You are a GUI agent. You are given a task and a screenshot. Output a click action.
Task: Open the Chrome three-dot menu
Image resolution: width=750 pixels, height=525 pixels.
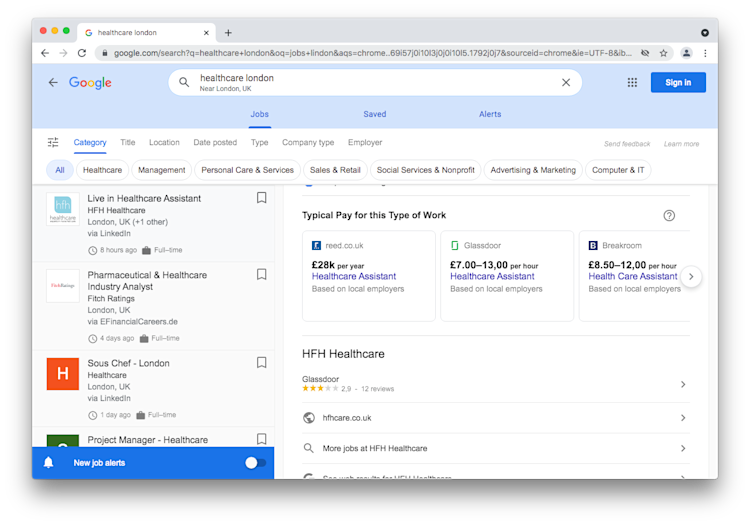(705, 53)
